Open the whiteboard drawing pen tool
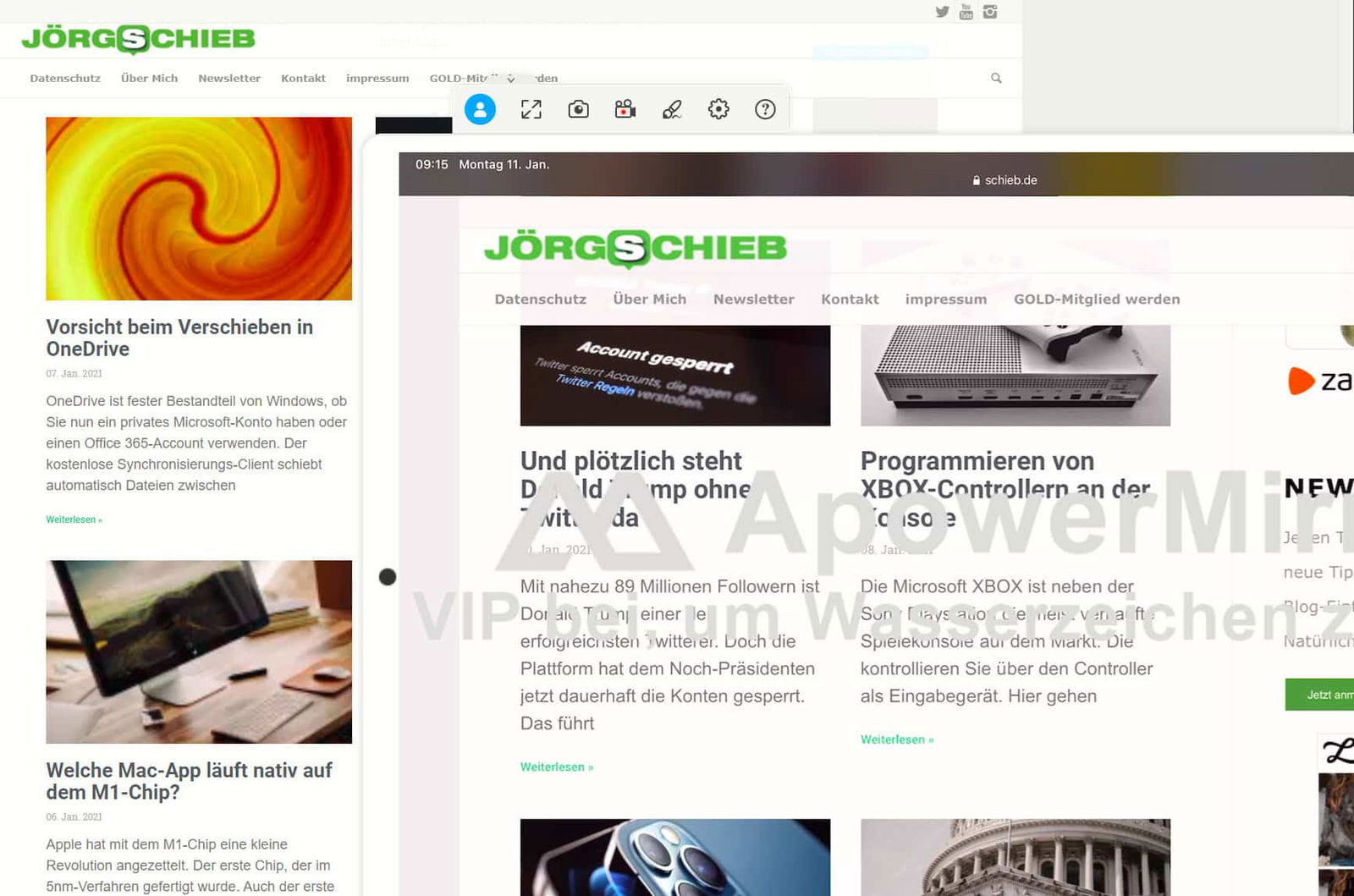Image resolution: width=1354 pixels, height=896 pixels. (672, 109)
